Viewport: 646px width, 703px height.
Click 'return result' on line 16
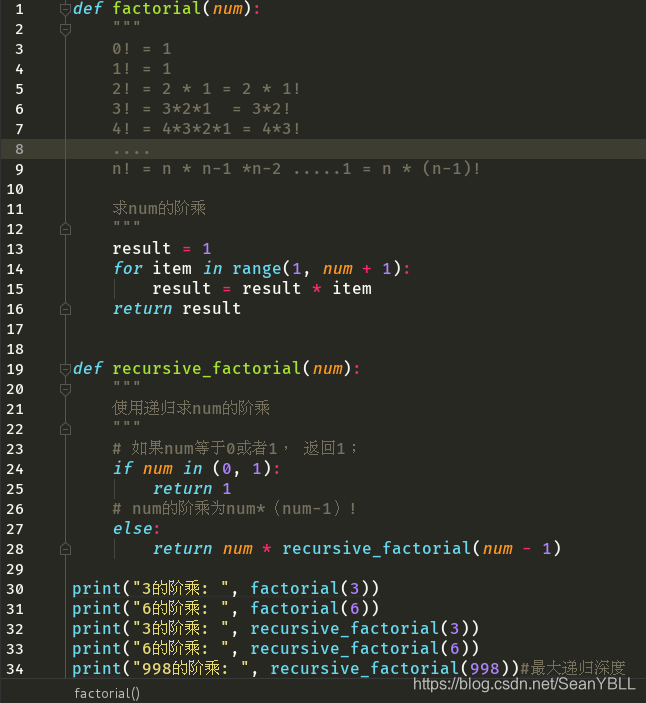(x=177, y=309)
